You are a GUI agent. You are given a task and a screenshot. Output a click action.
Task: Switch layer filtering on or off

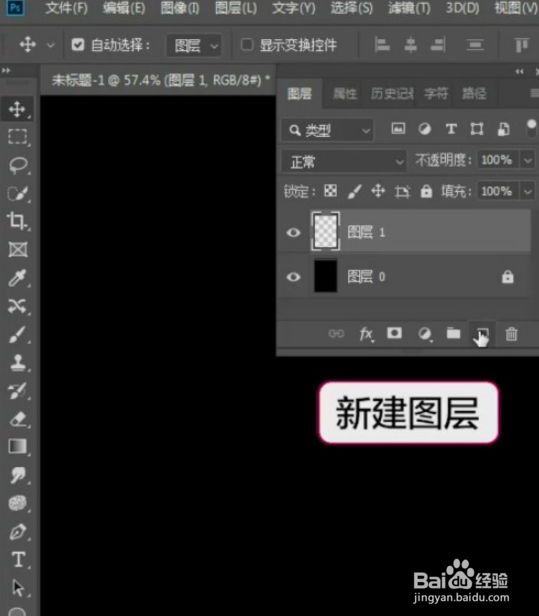tap(531, 128)
